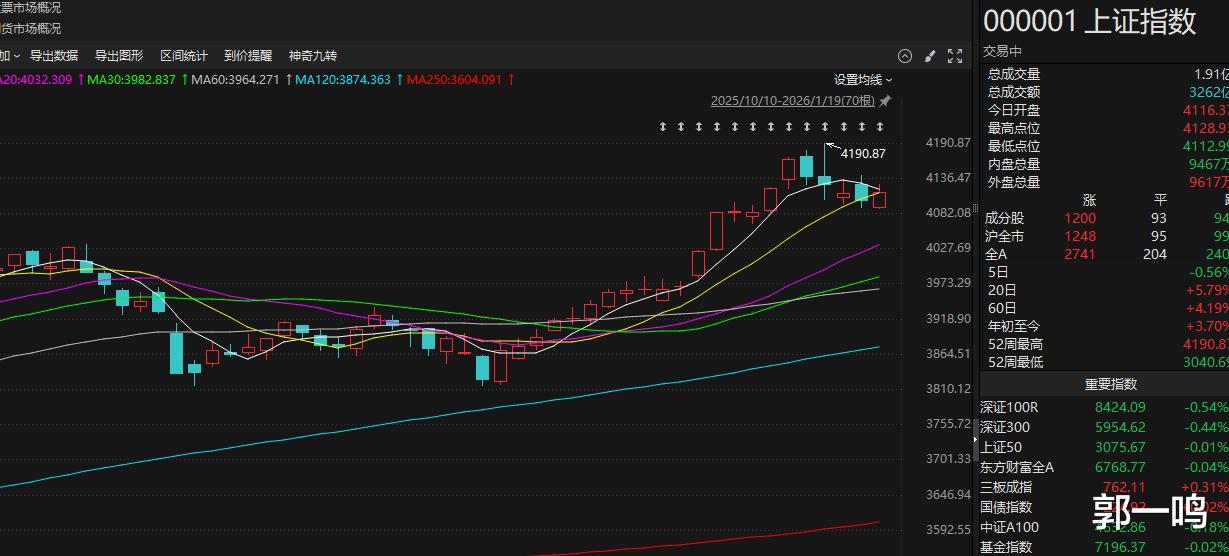Click the side panel collapse handle
1229x556 pixels.
pyautogui.click(x=975, y=438)
